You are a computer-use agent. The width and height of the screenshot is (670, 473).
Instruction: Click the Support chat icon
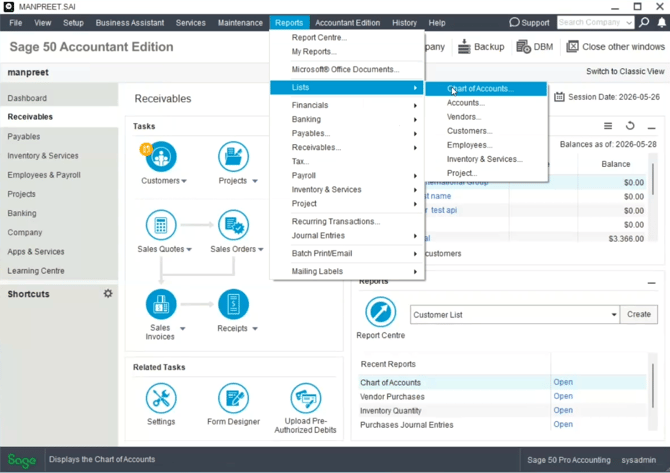[514, 22]
